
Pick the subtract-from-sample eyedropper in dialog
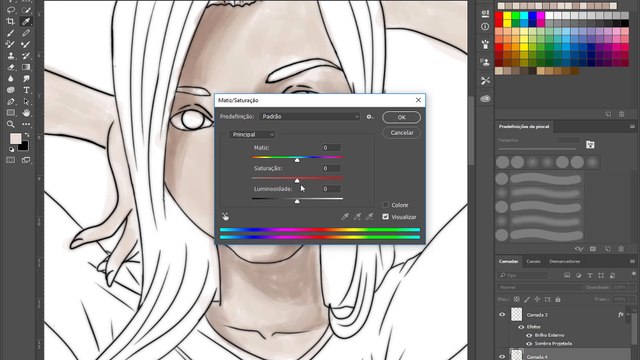[x=369, y=217]
